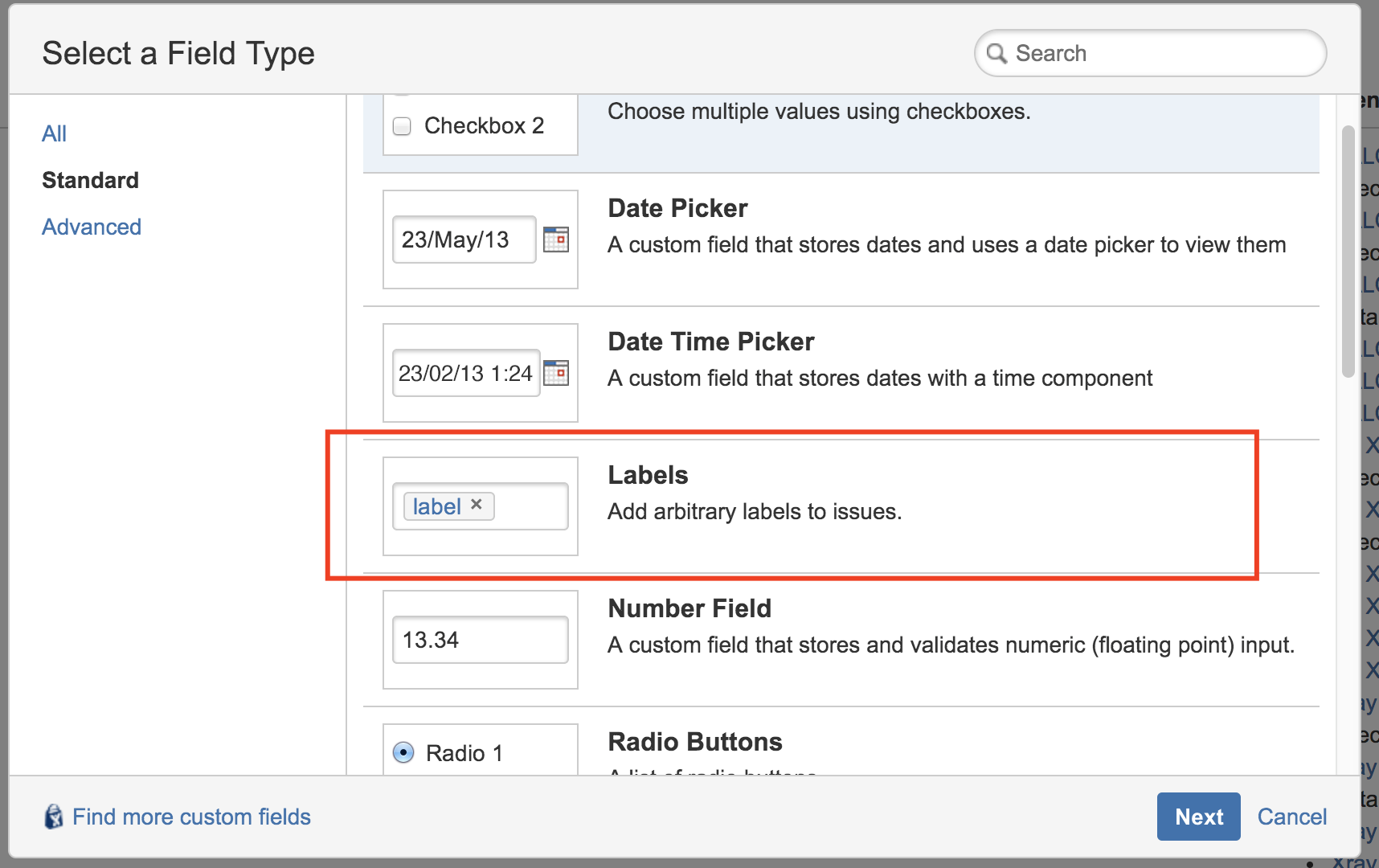Click the marketplace icon beside Find more custom fields

pos(53,816)
